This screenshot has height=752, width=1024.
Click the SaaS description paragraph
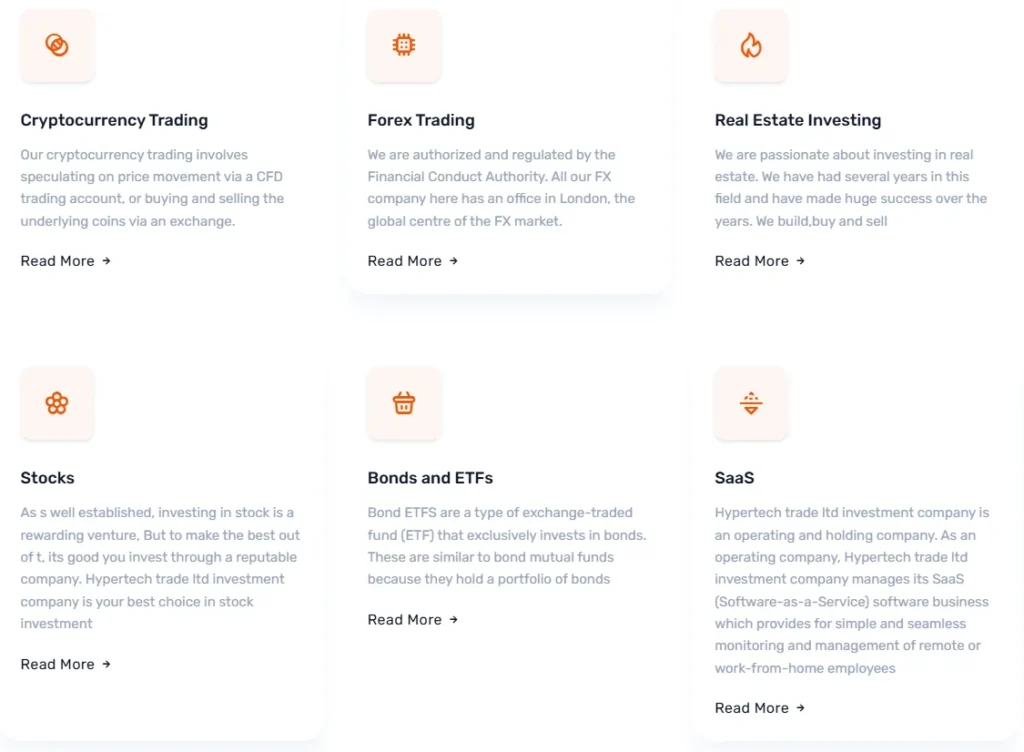coord(852,590)
